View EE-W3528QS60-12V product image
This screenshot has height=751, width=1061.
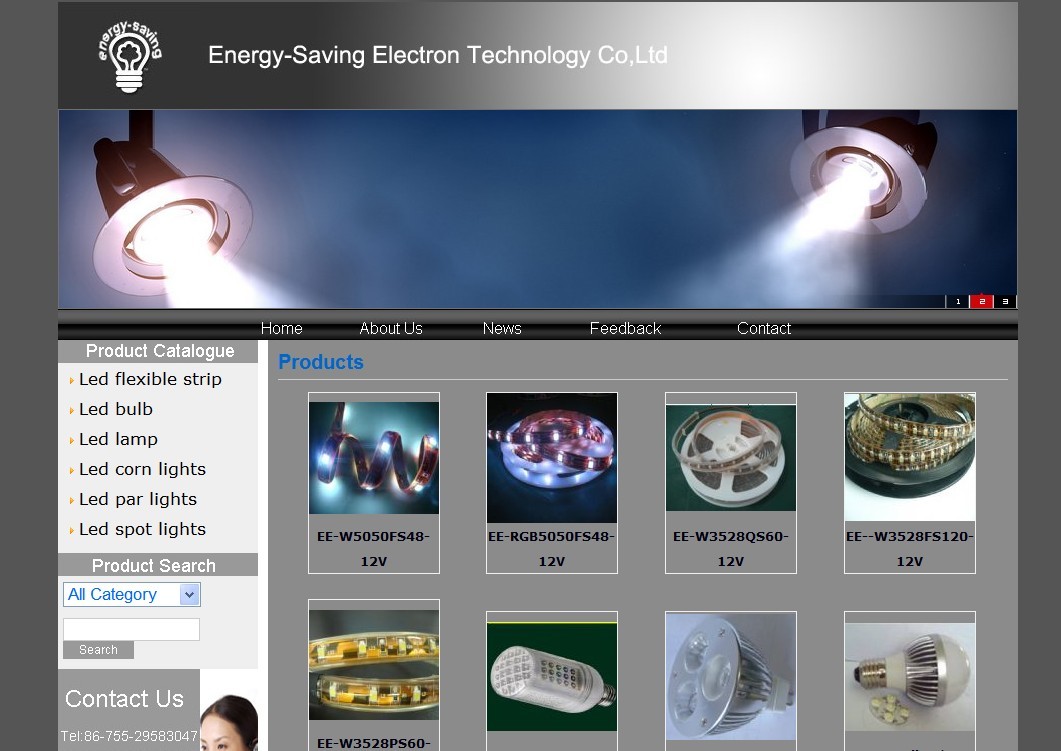pos(731,458)
